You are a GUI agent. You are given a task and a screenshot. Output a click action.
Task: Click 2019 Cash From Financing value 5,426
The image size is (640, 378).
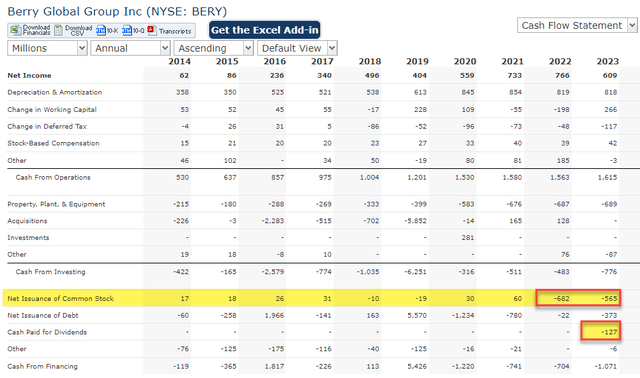tap(417, 366)
